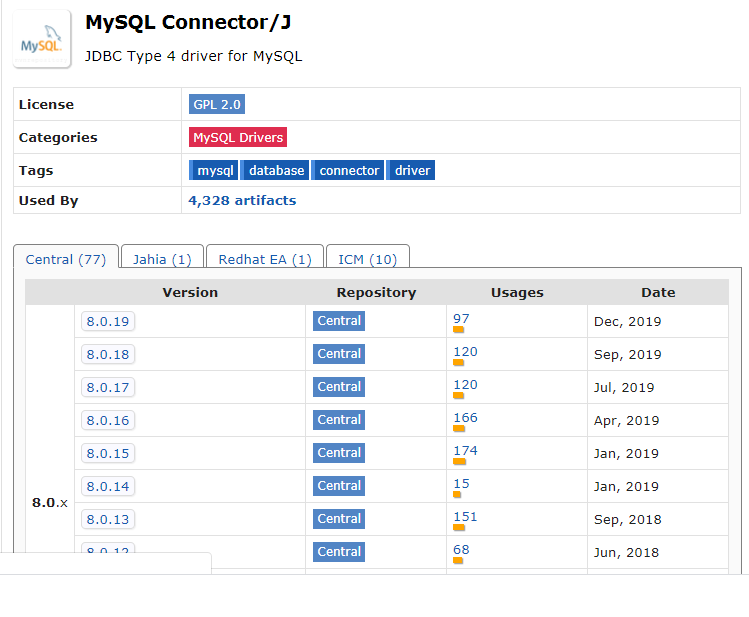Click the Date column header
This screenshot has height=617, width=749.
click(658, 292)
